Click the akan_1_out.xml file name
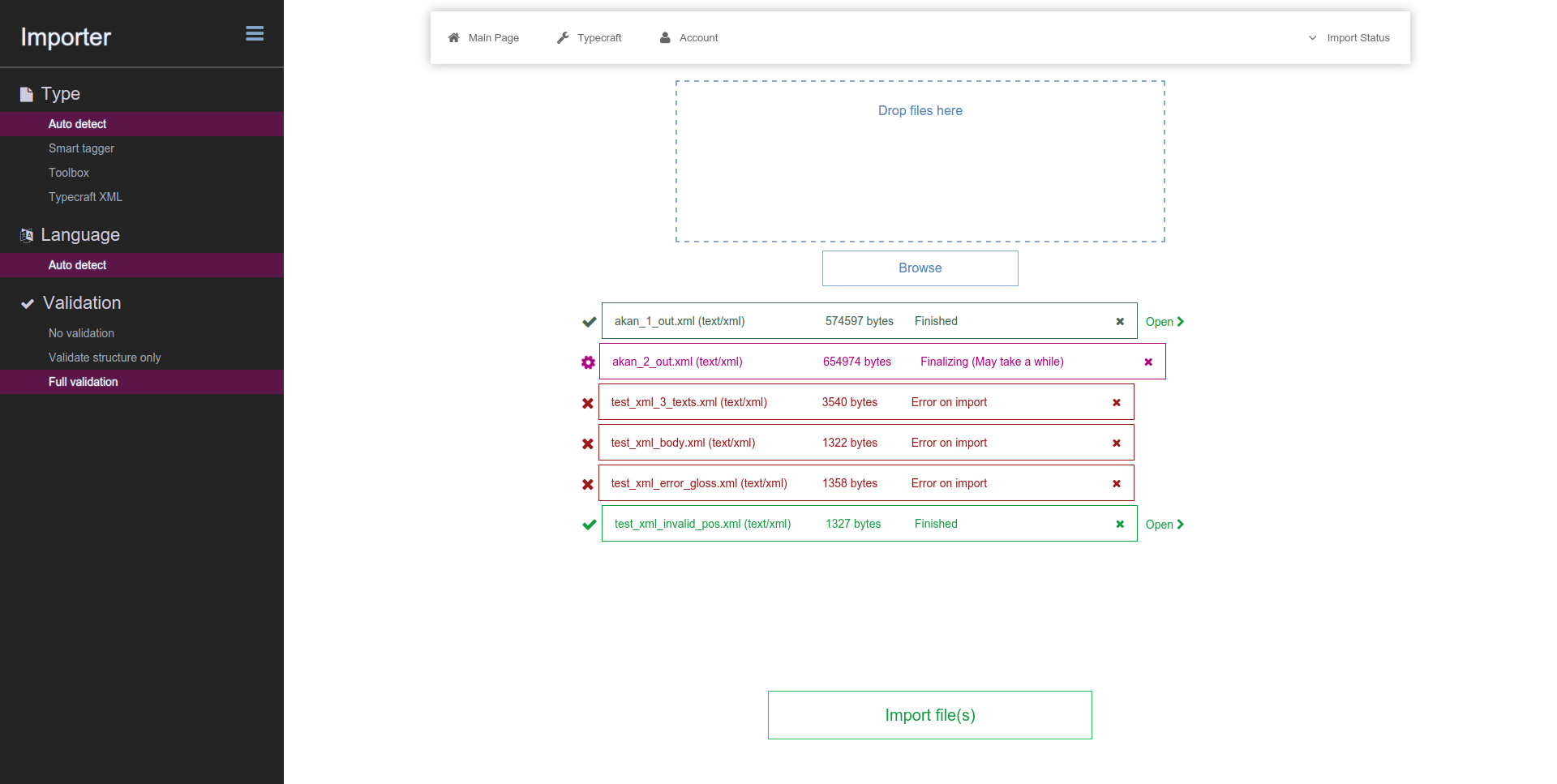 click(680, 321)
